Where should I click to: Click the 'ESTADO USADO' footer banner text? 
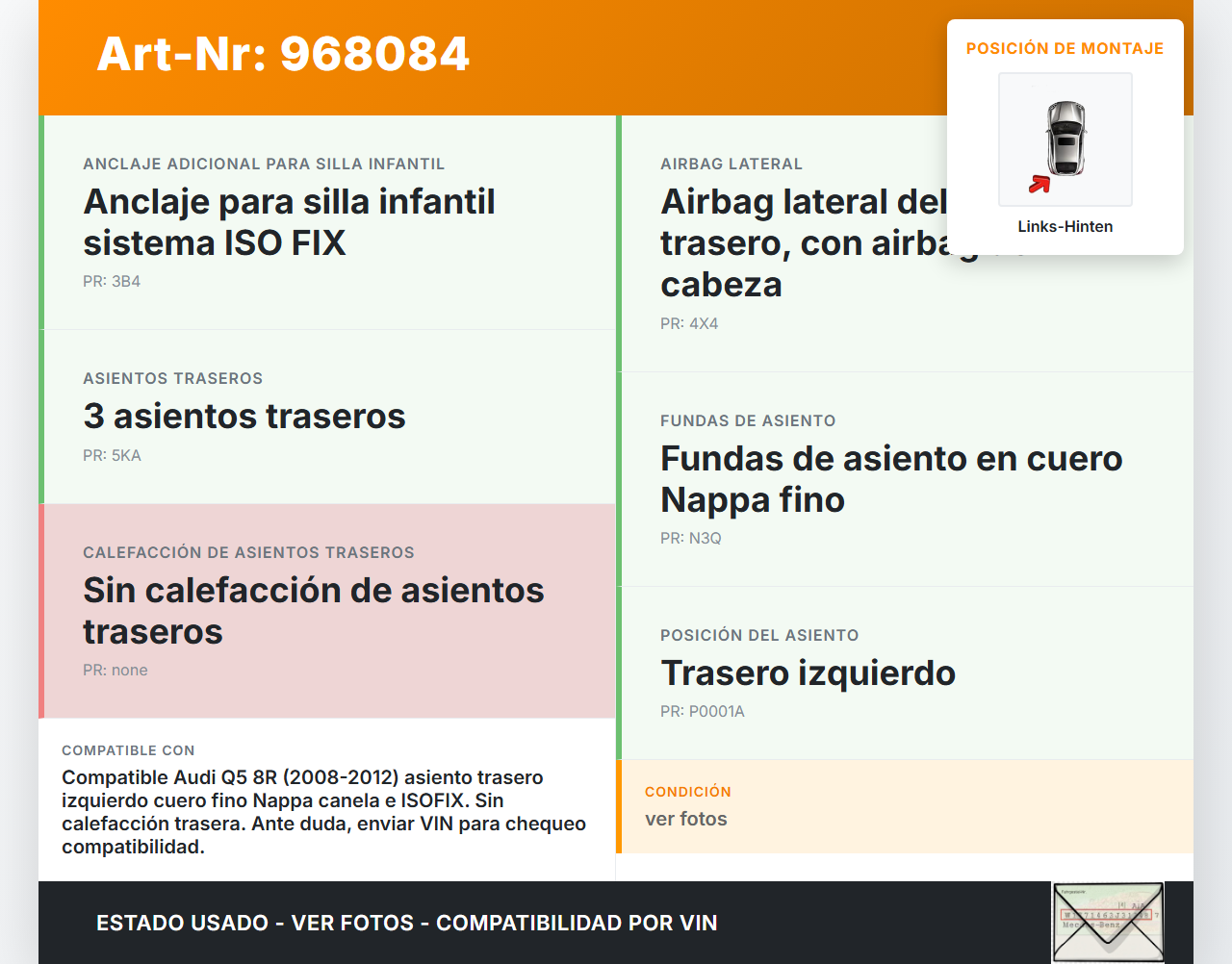407,923
